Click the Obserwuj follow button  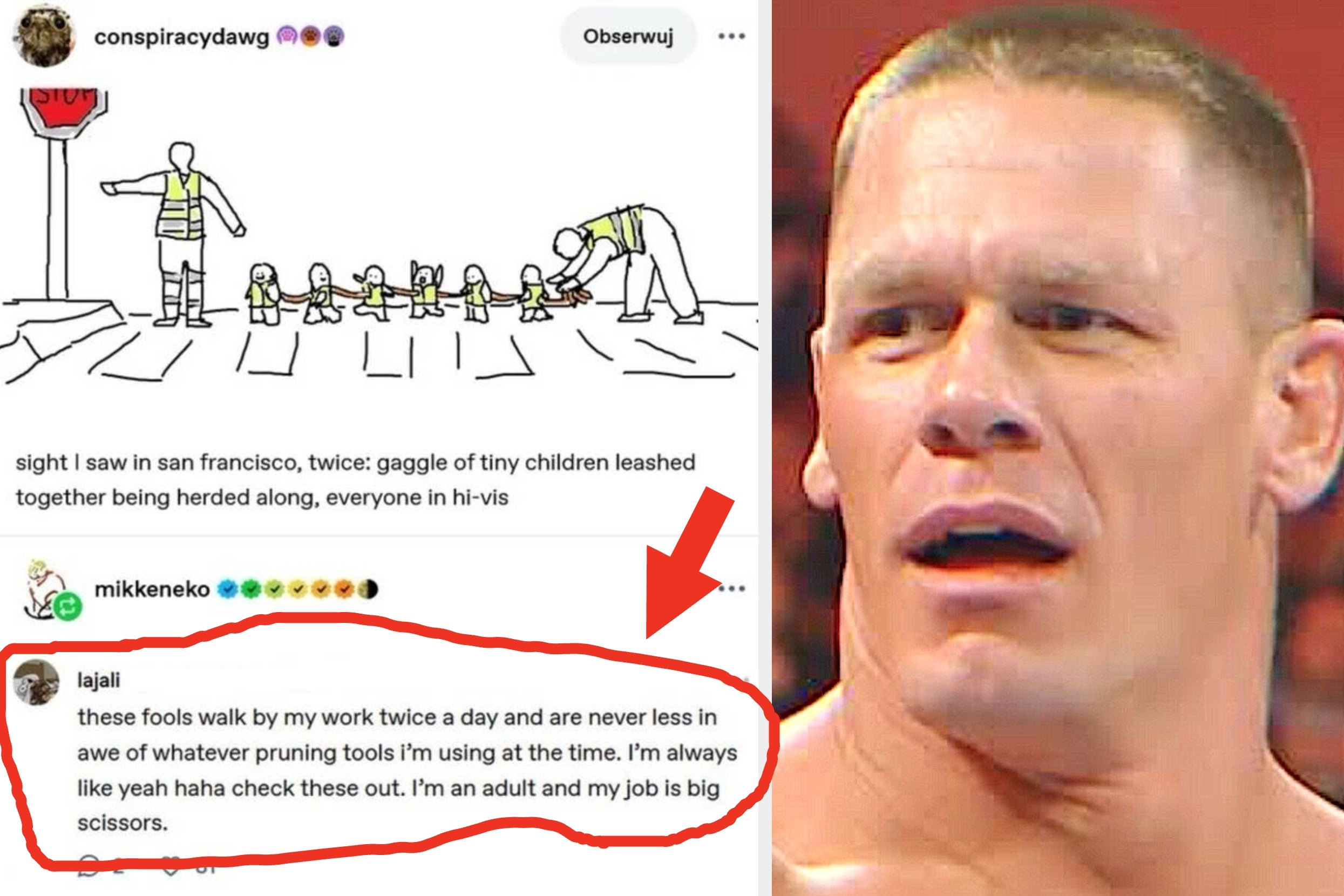[628, 37]
